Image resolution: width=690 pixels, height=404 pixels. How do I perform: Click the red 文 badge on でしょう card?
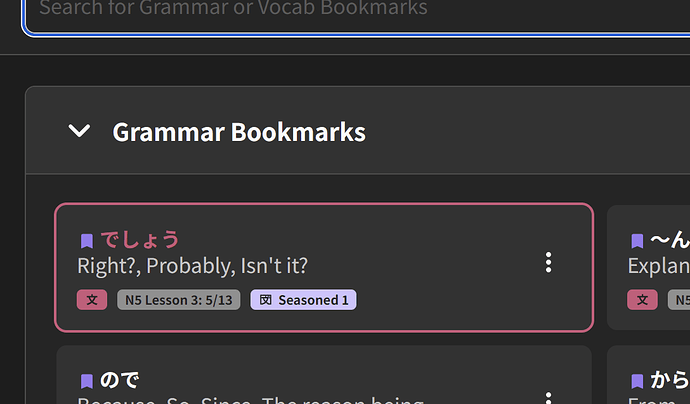pyautogui.click(x=92, y=300)
